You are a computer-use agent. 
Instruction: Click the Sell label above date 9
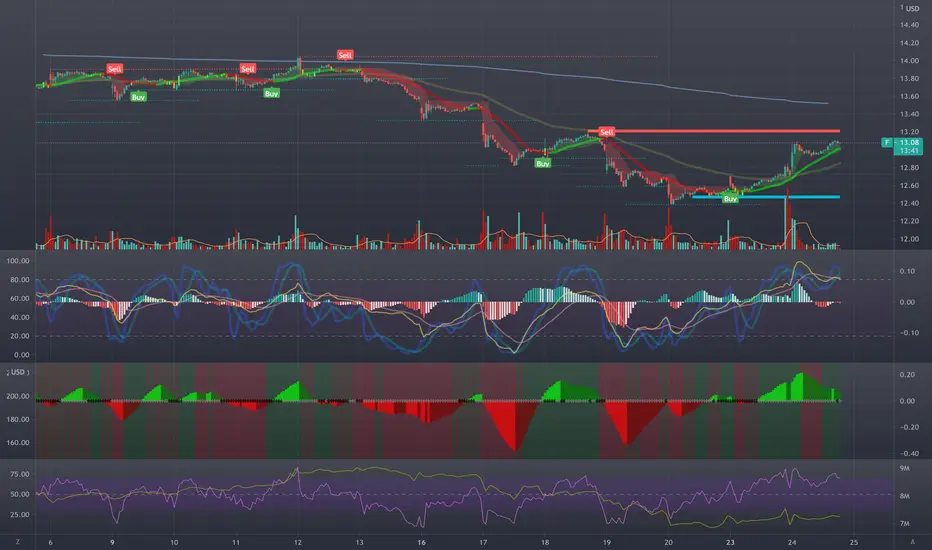pyautogui.click(x=114, y=69)
